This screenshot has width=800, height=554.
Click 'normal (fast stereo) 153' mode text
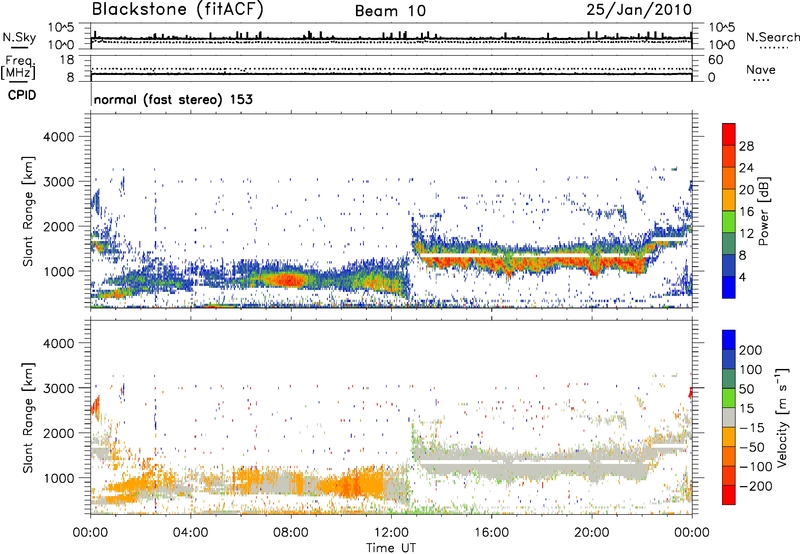(x=173, y=99)
